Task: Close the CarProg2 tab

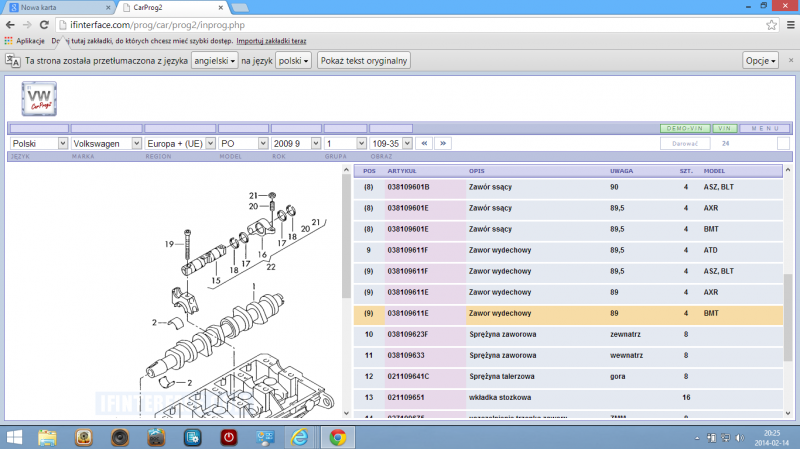Action: coord(220,8)
